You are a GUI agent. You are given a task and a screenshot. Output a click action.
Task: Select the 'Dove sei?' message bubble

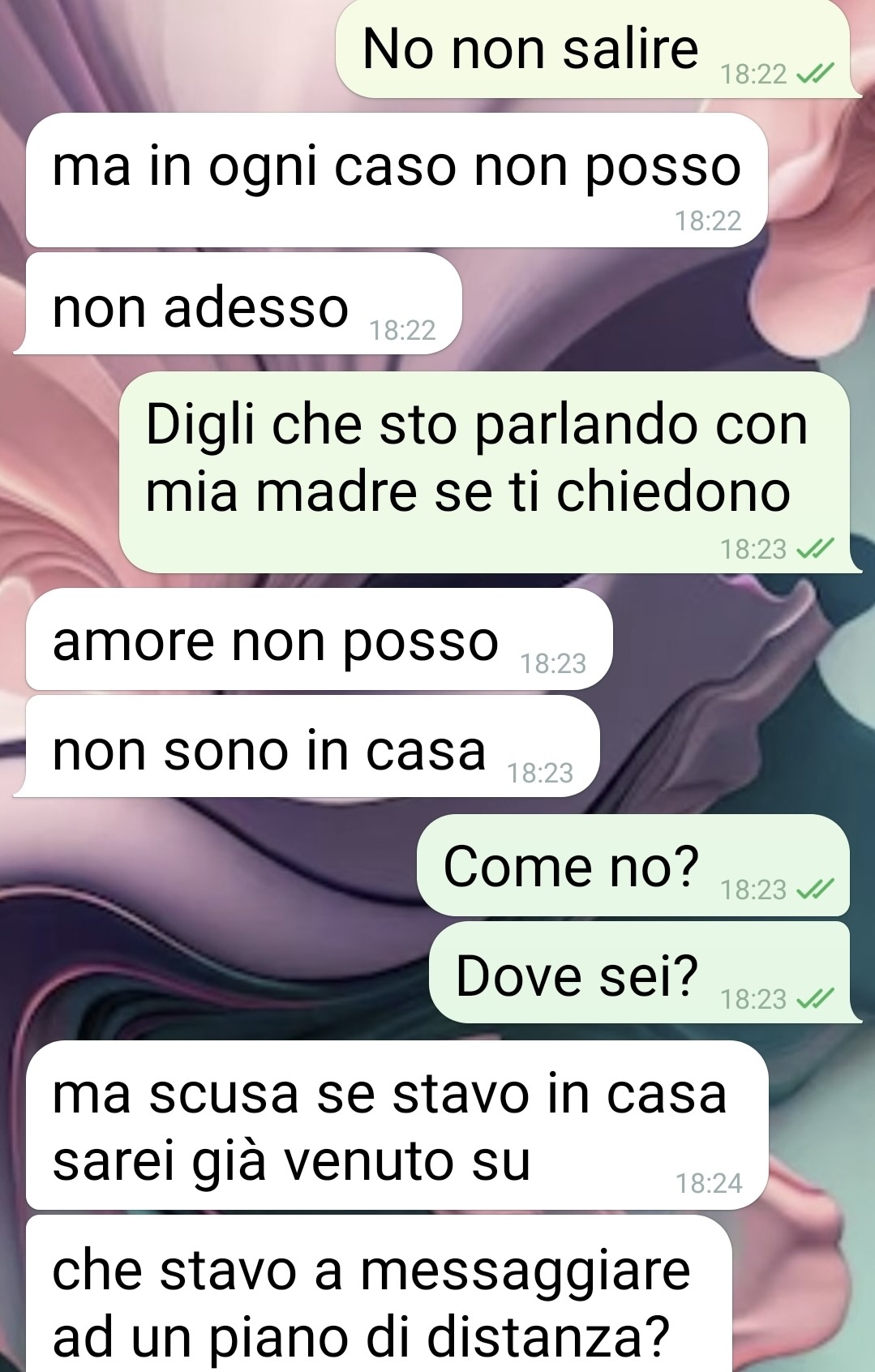point(643,972)
